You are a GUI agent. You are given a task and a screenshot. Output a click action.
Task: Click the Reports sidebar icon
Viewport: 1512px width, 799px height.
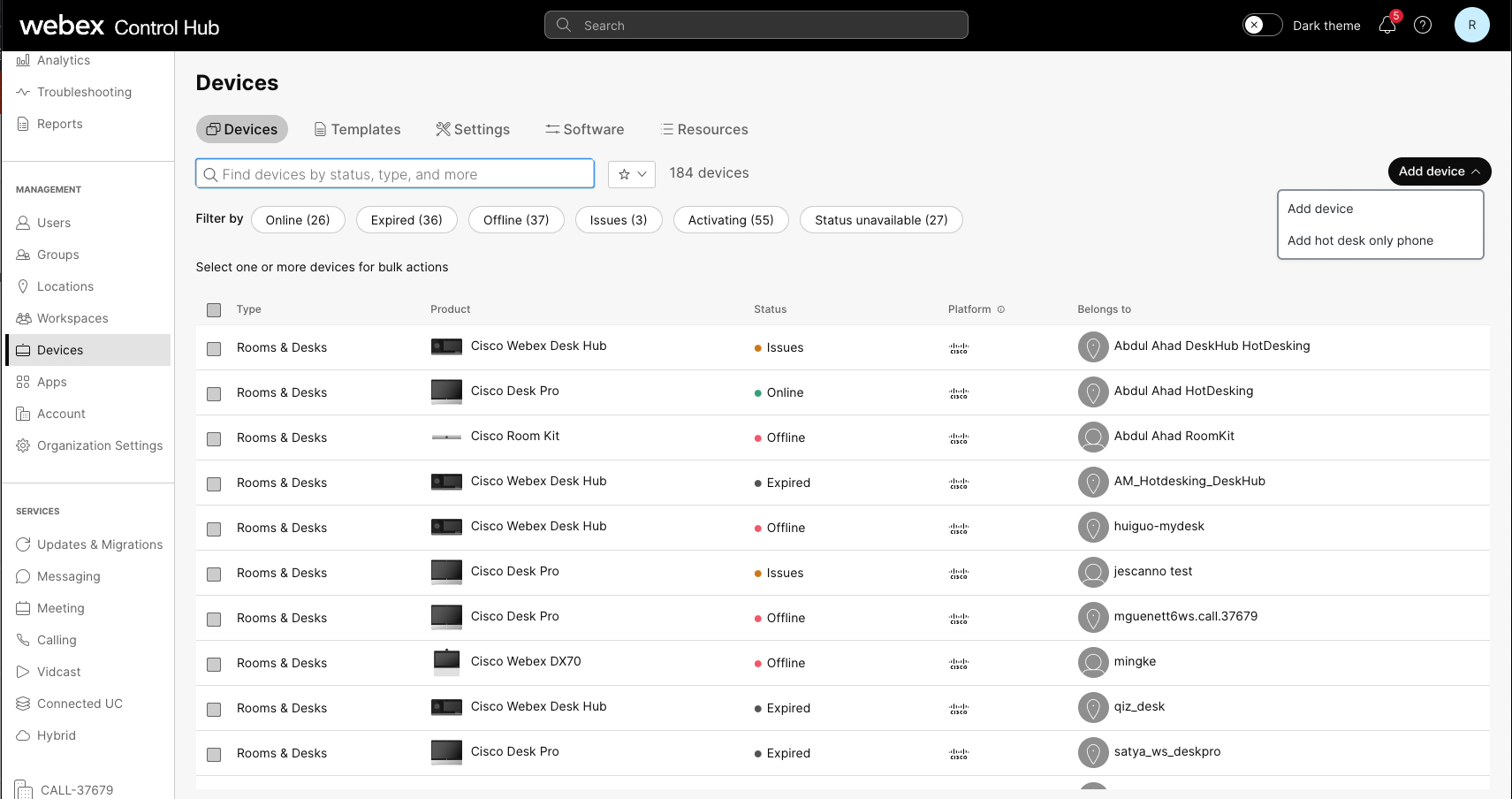(23, 124)
